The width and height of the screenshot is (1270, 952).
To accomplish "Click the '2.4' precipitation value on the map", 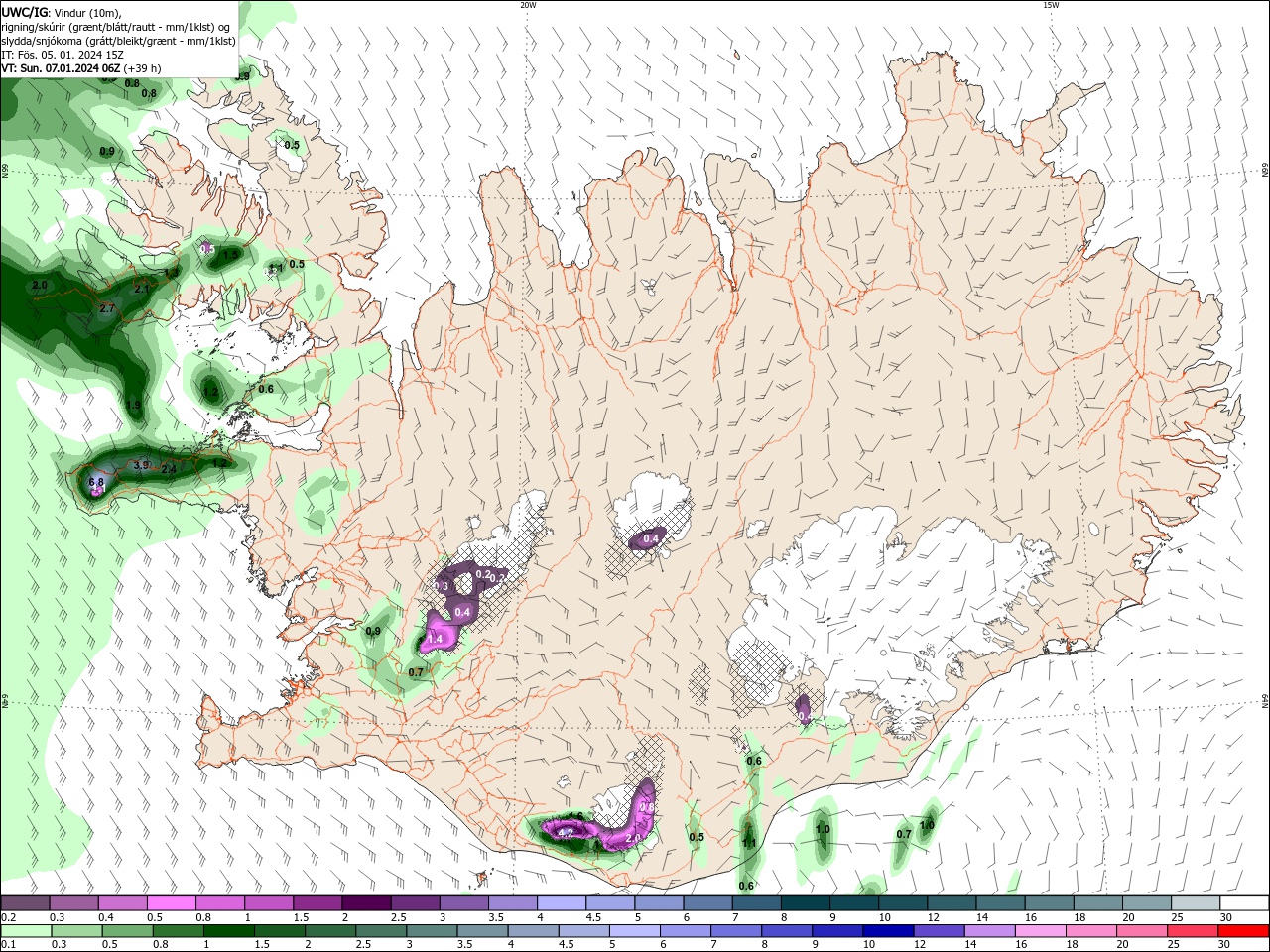I will [169, 469].
